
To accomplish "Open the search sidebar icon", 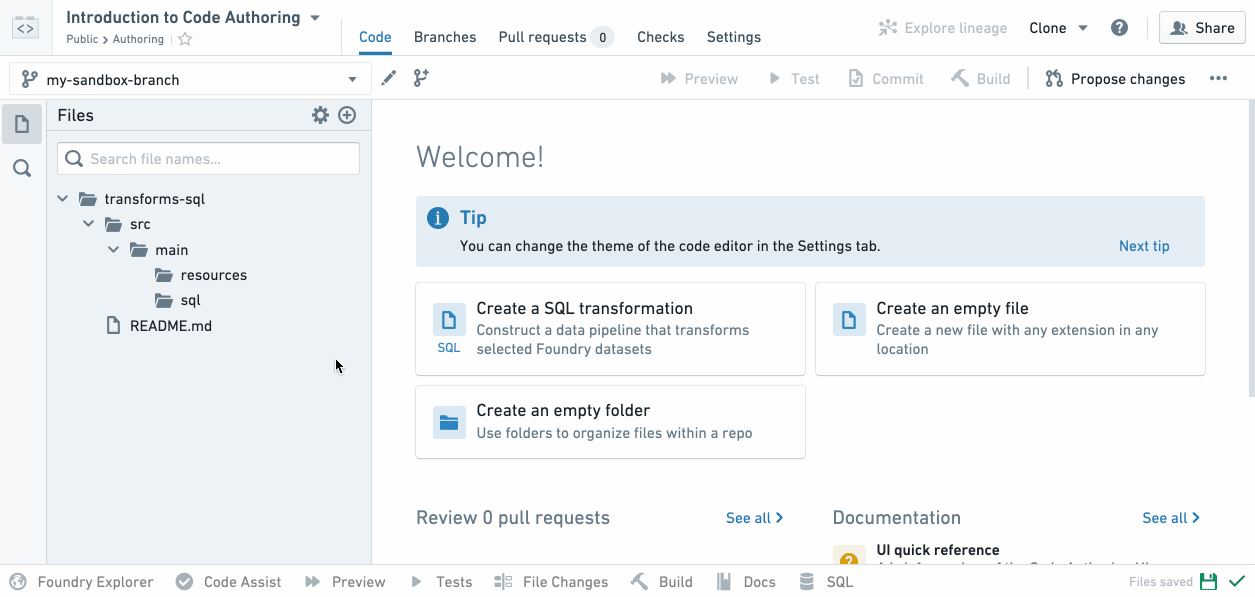I will tap(22, 168).
